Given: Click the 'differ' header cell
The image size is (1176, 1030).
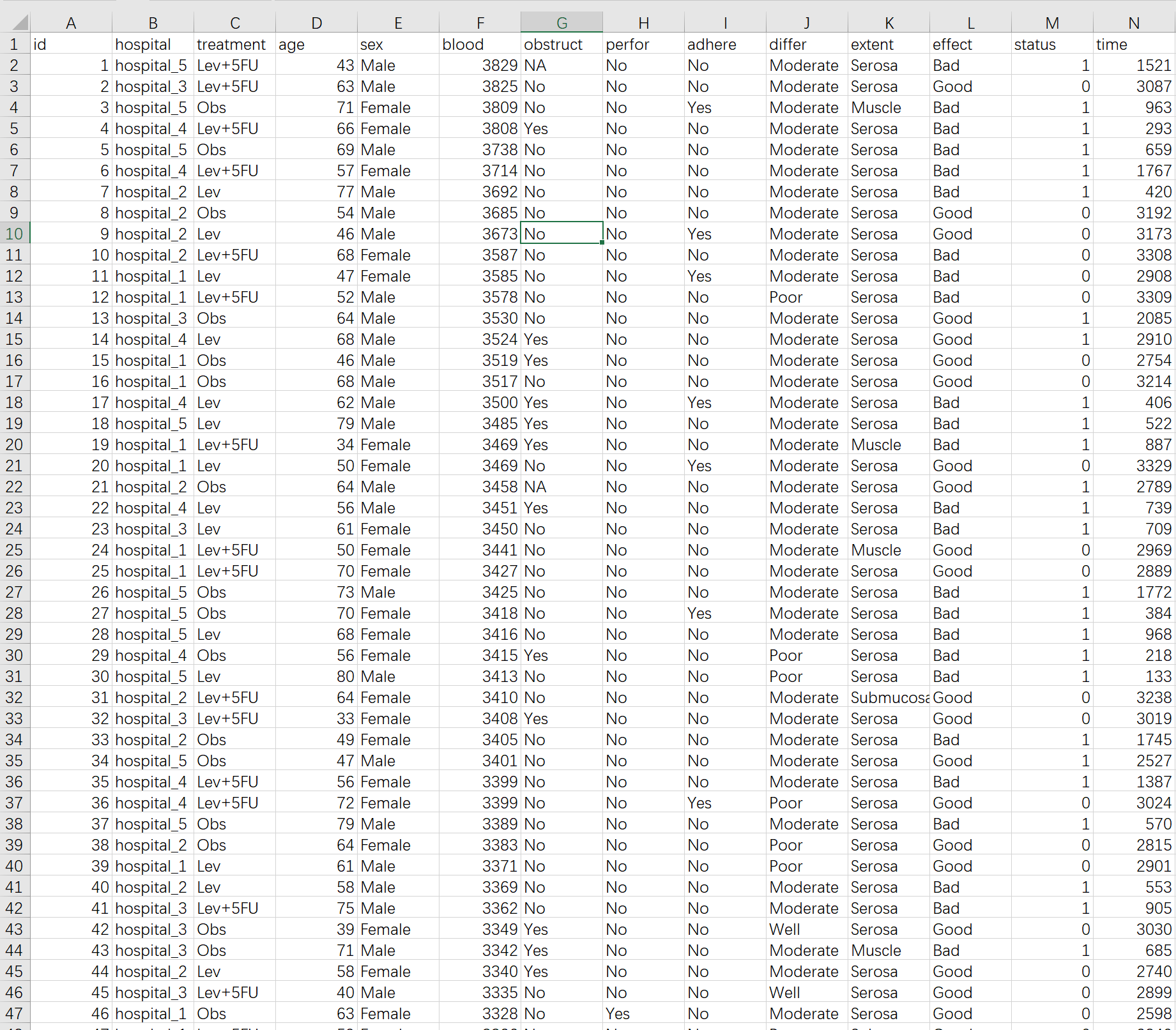Looking at the screenshot, I should click(807, 44).
